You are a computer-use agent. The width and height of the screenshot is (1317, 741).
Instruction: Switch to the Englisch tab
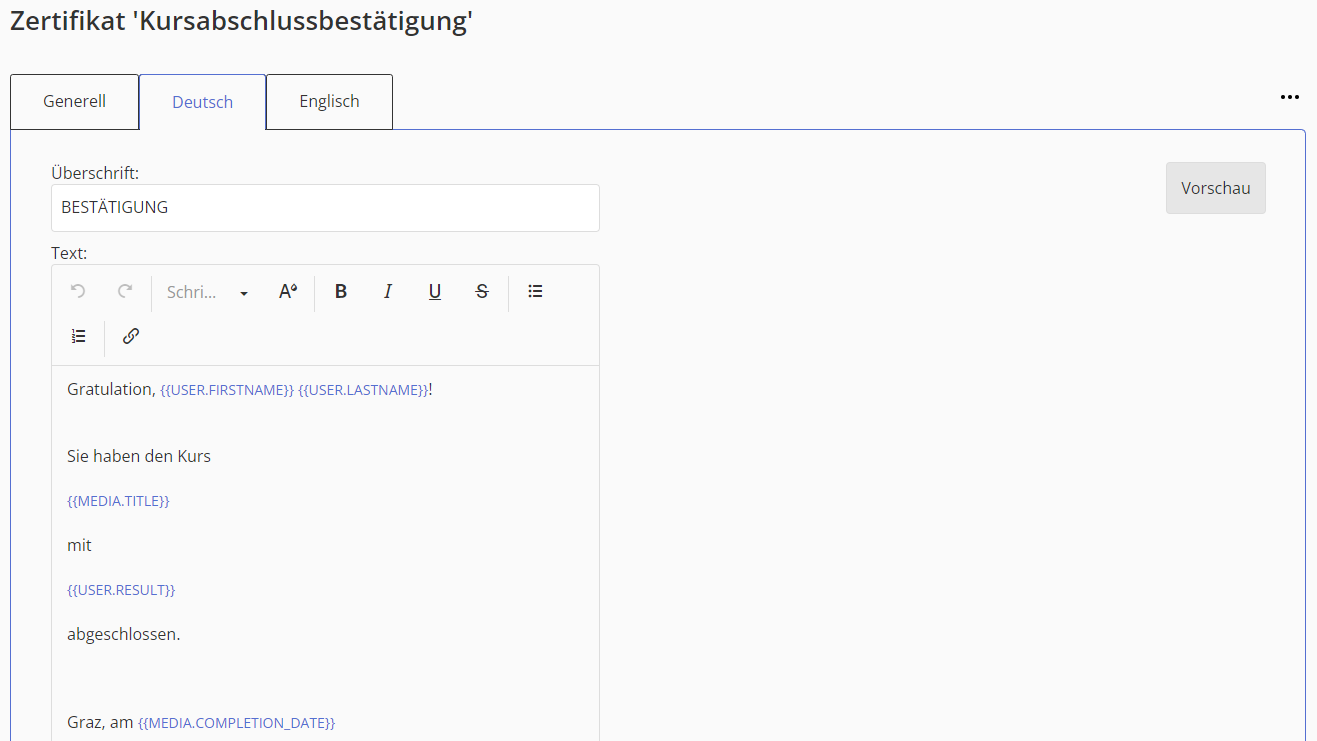click(329, 101)
